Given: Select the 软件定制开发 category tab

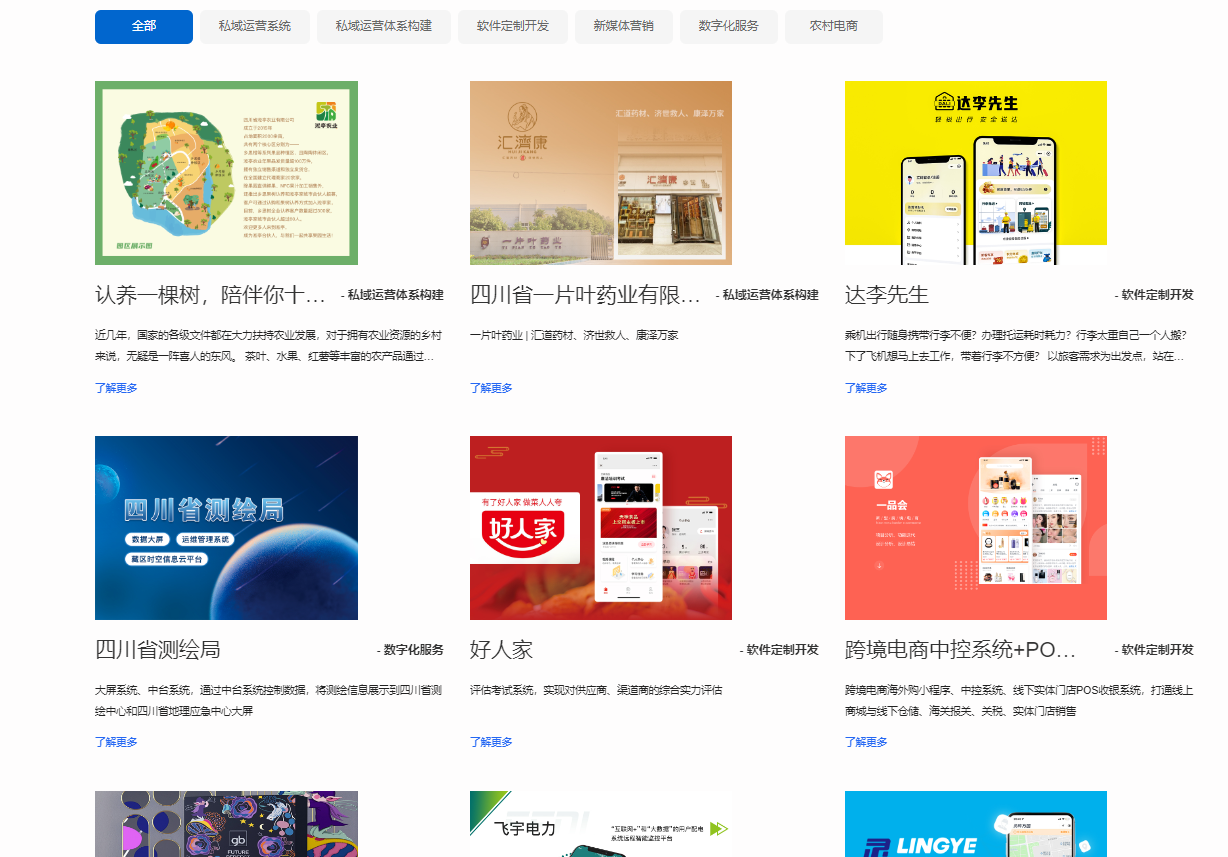Looking at the screenshot, I should pyautogui.click(x=512, y=27).
